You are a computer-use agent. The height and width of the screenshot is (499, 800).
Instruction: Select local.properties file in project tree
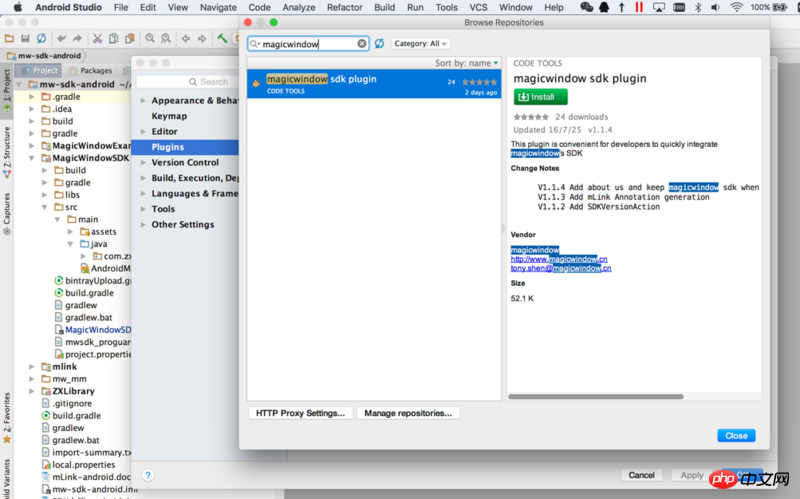pyautogui.click(x=79, y=465)
